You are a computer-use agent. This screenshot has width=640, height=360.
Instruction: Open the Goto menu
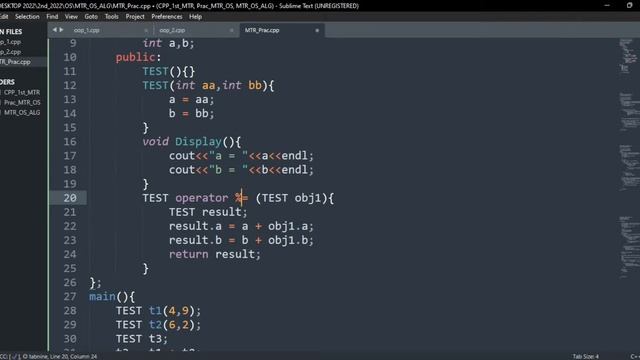(x=91, y=17)
